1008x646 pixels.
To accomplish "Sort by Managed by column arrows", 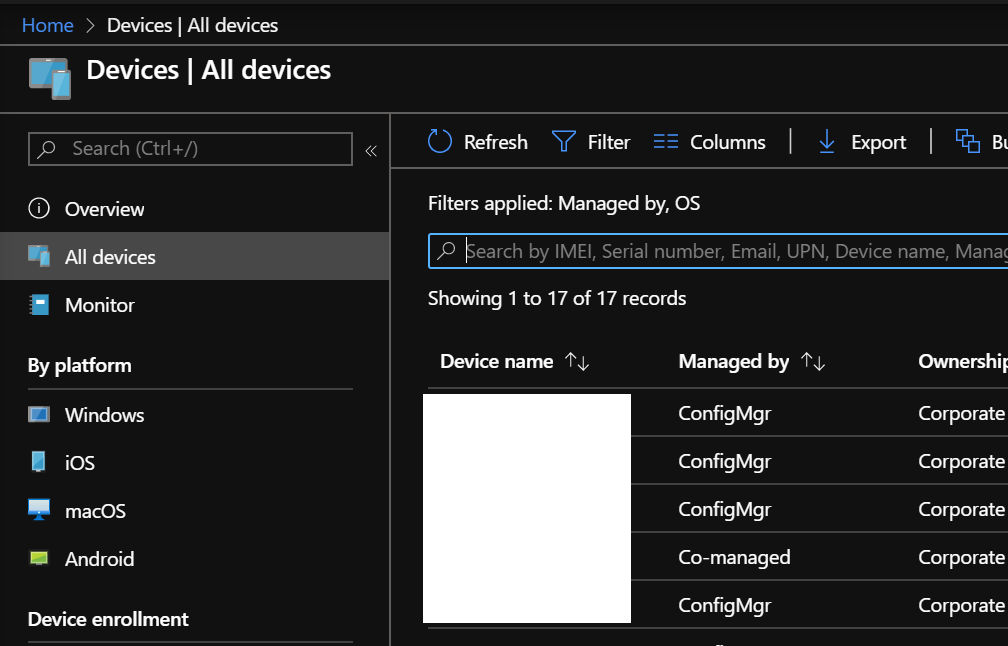I will (813, 362).
